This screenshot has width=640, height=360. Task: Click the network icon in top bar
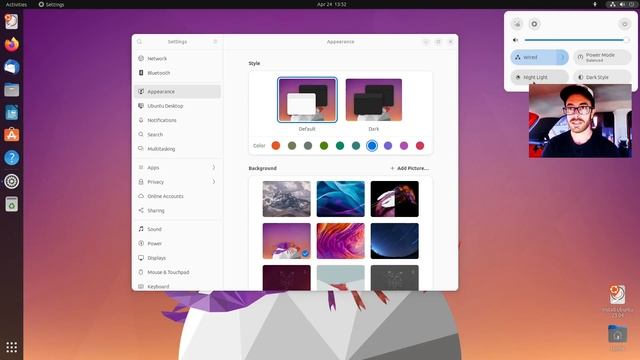point(612,4)
